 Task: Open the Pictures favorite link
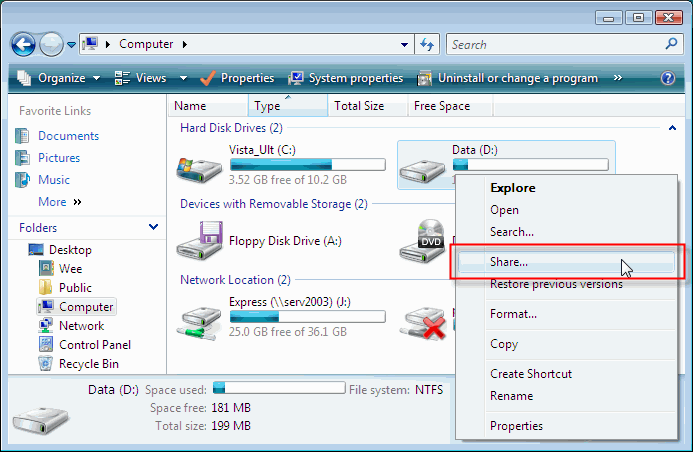(x=59, y=158)
